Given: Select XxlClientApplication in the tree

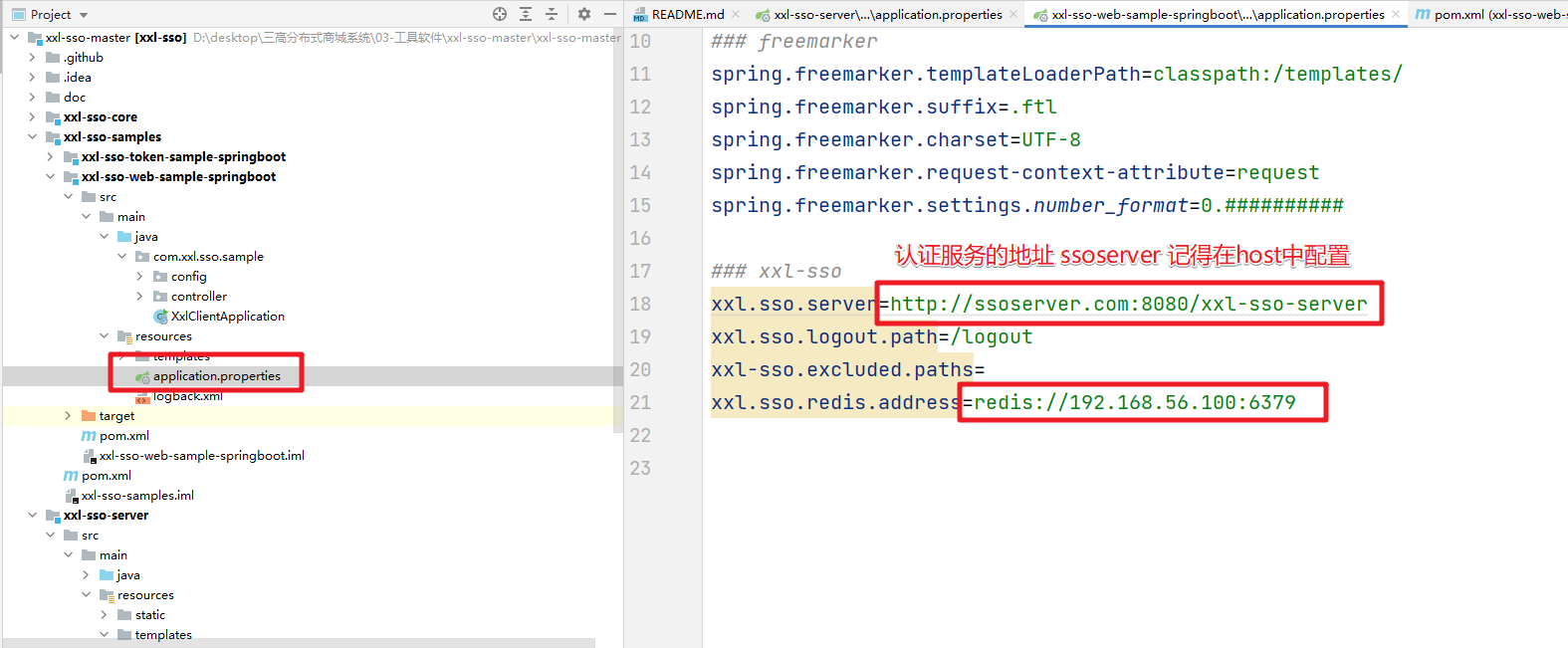Looking at the screenshot, I should click(228, 317).
